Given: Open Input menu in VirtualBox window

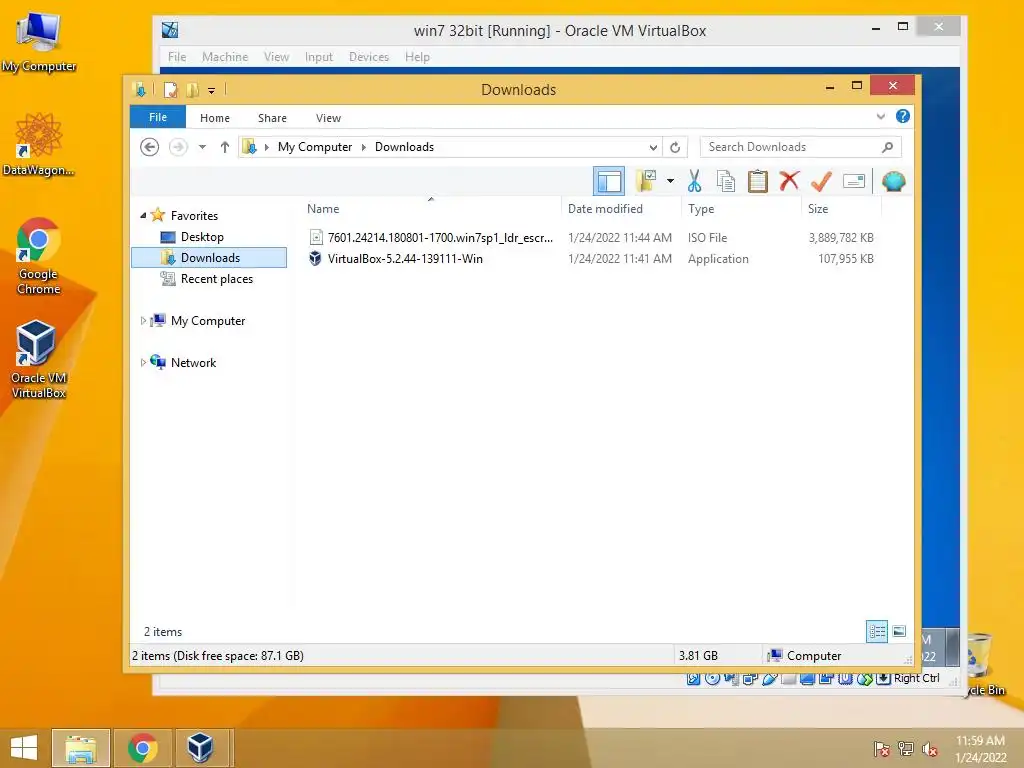Looking at the screenshot, I should pyautogui.click(x=319, y=57).
